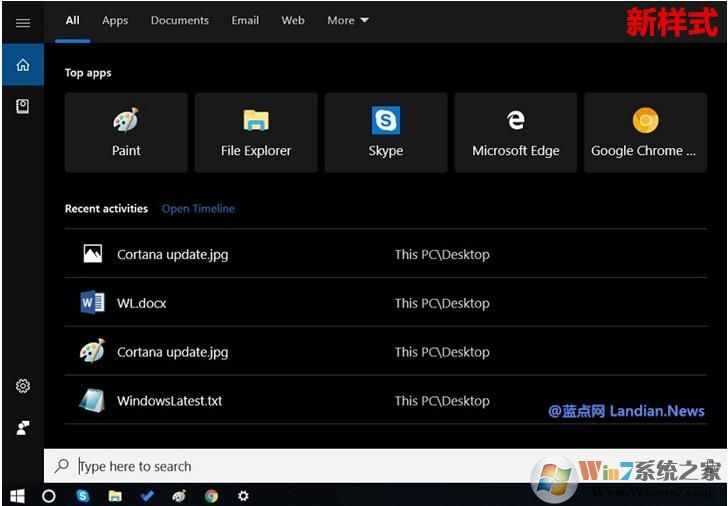Open WindowsLatest.txt from recent activities
The image size is (728, 506).
pos(169,401)
